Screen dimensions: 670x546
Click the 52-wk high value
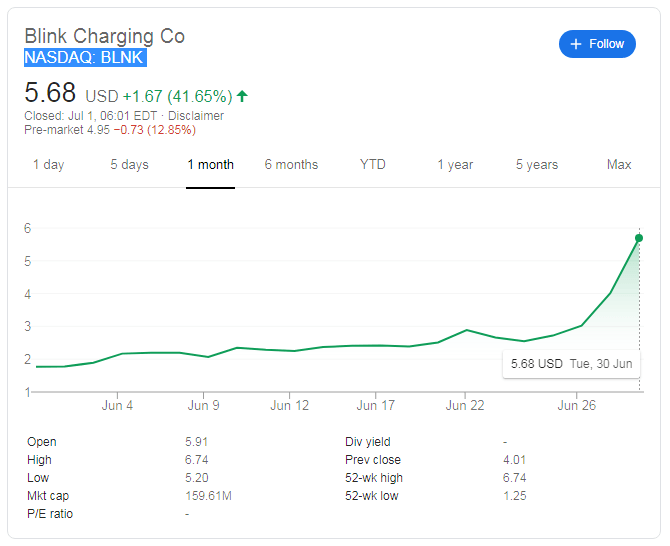pyautogui.click(x=514, y=478)
